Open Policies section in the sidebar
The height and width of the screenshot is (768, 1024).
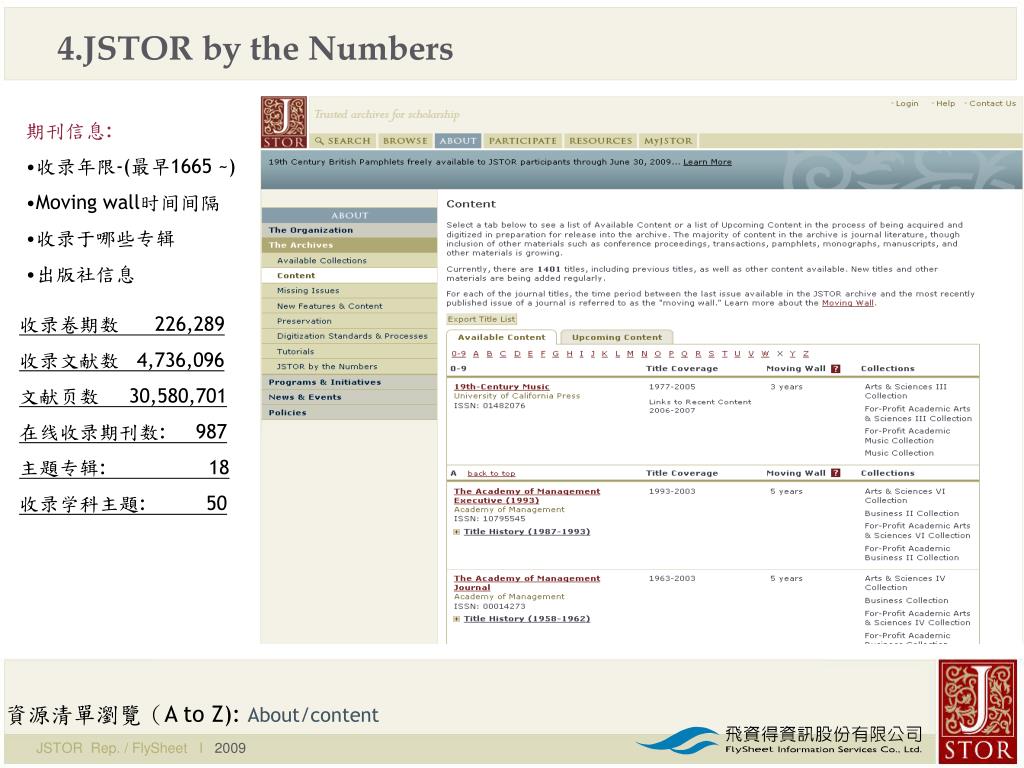coord(349,413)
